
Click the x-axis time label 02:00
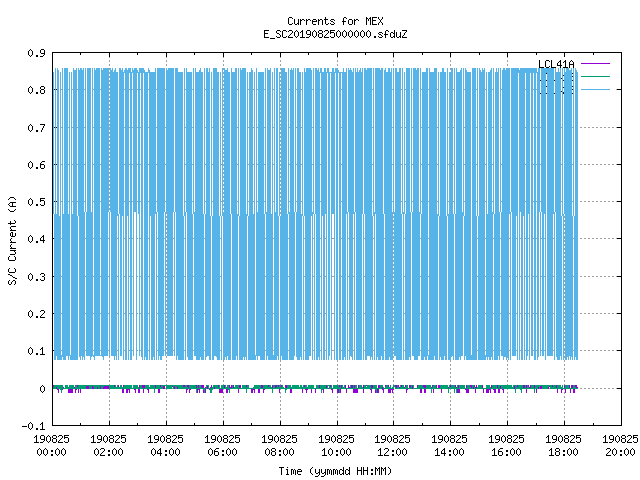[109, 452]
